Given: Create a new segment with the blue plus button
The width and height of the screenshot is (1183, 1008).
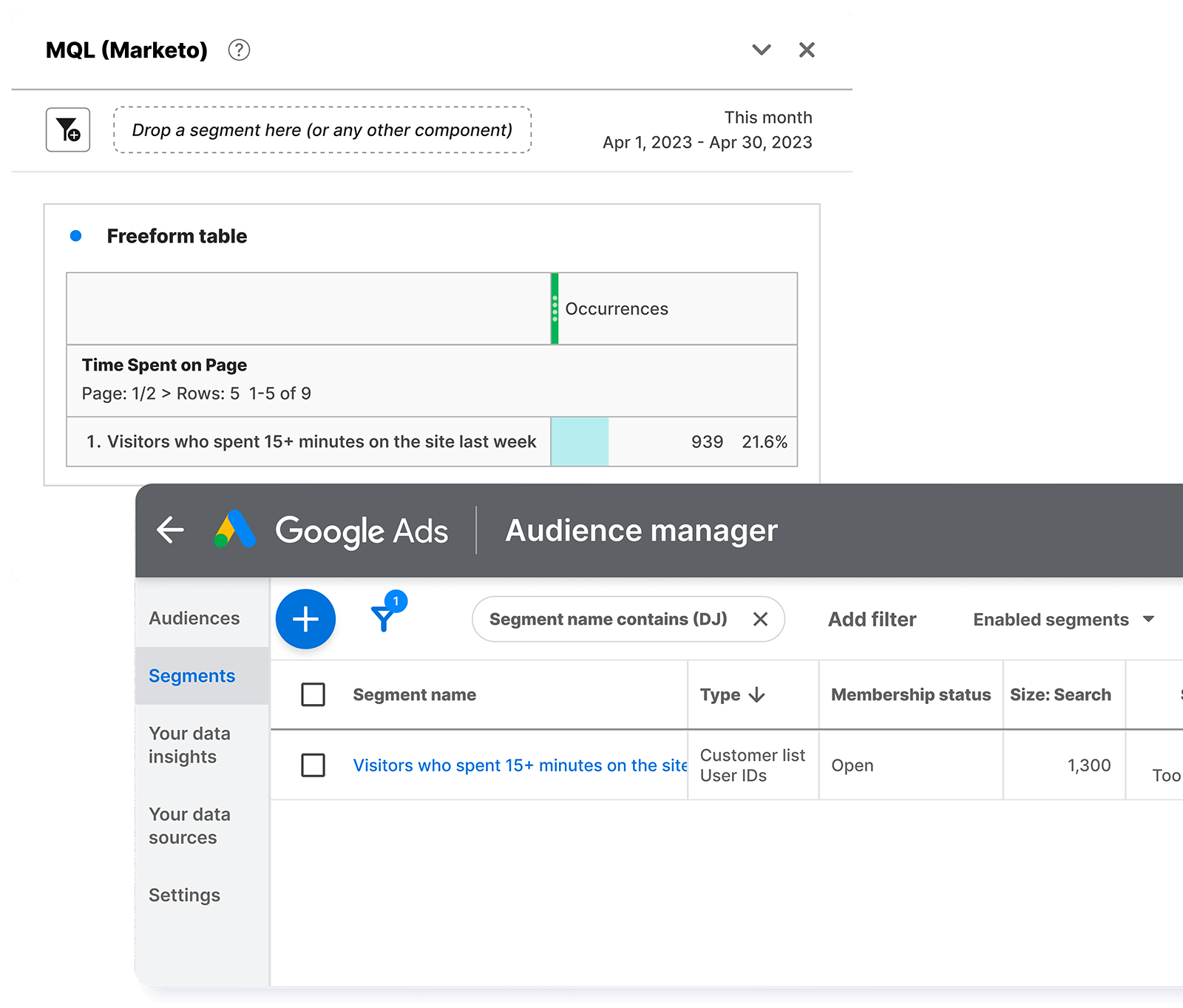Looking at the screenshot, I should point(305,619).
